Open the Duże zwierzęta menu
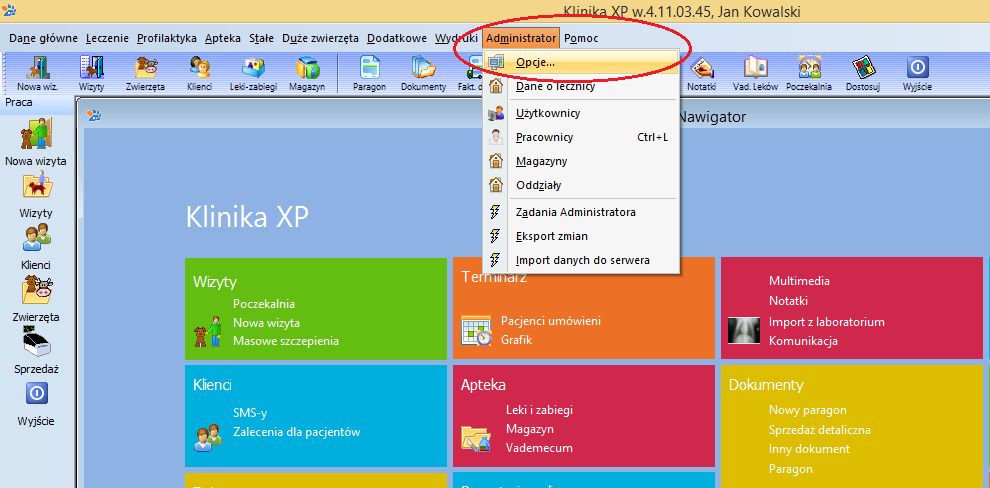The image size is (990, 488). point(321,39)
